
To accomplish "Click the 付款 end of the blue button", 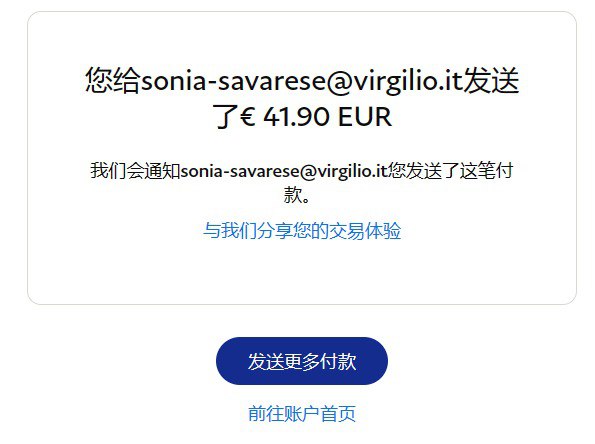I will [338, 361].
